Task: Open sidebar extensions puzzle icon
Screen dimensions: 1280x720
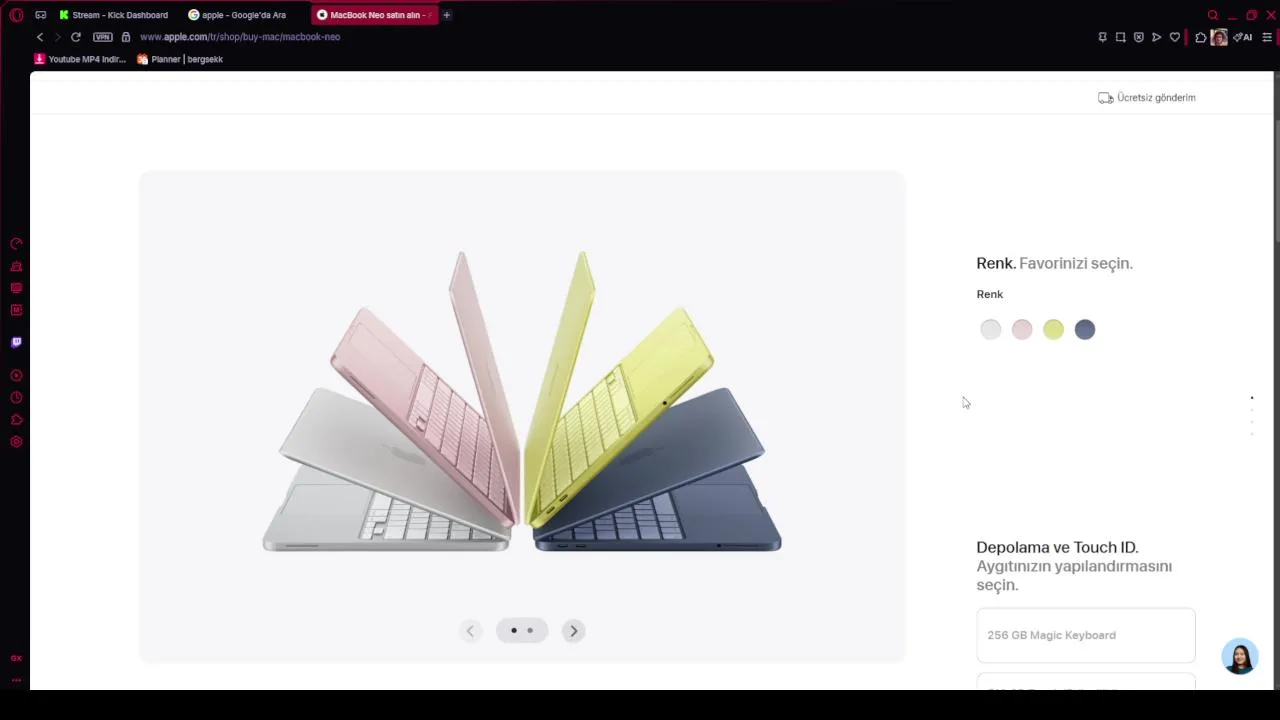Action: (16, 420)
